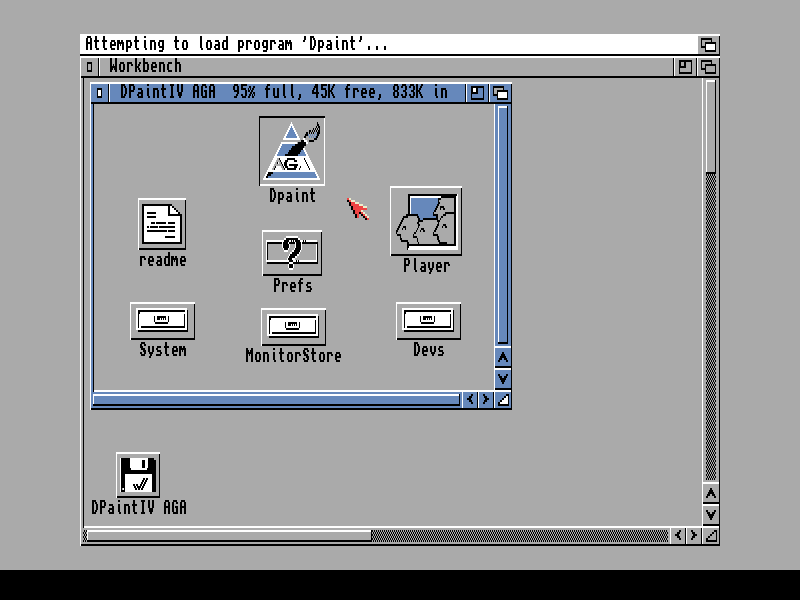Click DPaintIV AGA window horizontal scroll bar
The image size is (800, 600).
point(277,399)
